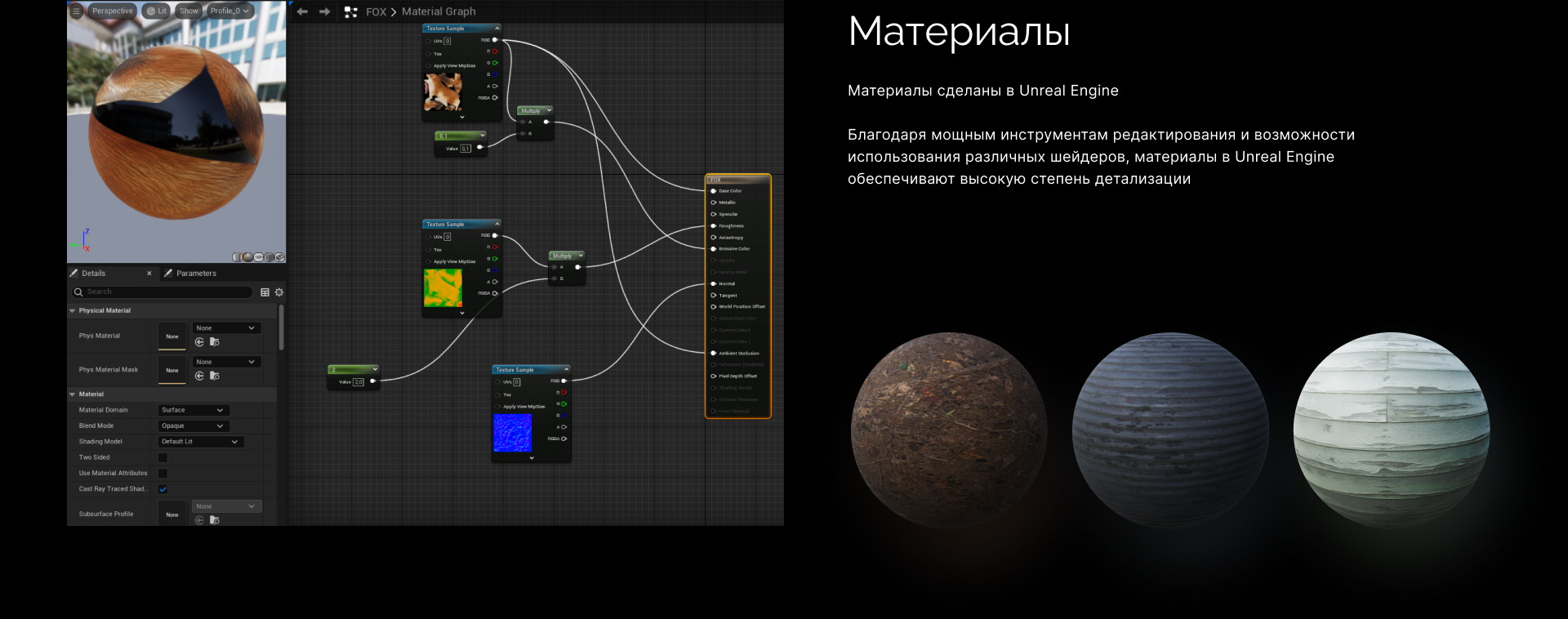The height and width of the screenshot is (619, 1568).
Task: Go back with the graph navigation arrow
Action: [x=302, y=11]
